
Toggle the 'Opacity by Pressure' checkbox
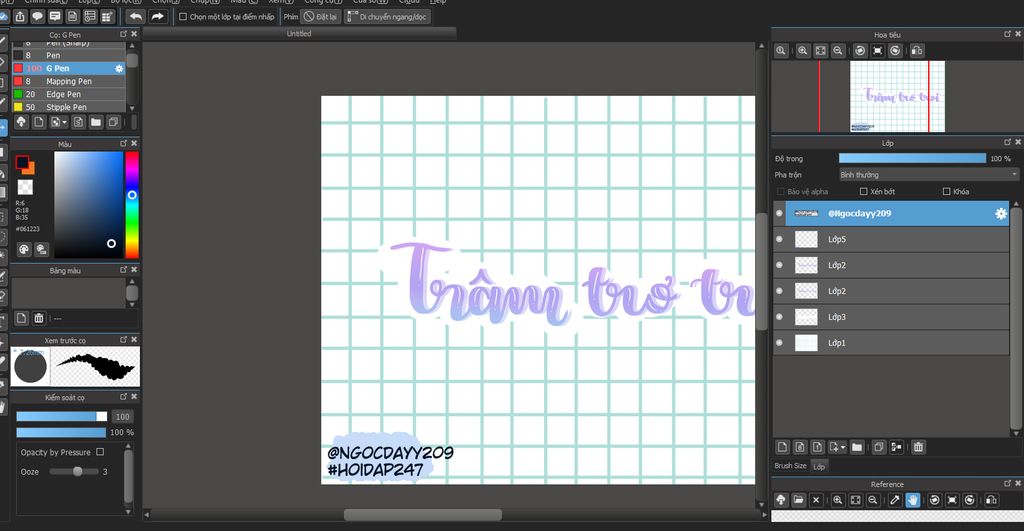point(100,451)
